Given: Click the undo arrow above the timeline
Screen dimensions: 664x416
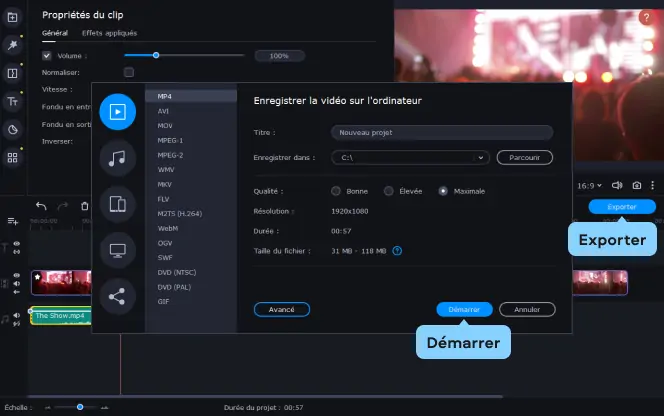Looking at the screenshot, I should pyautogui.click(x=41, y=206).
